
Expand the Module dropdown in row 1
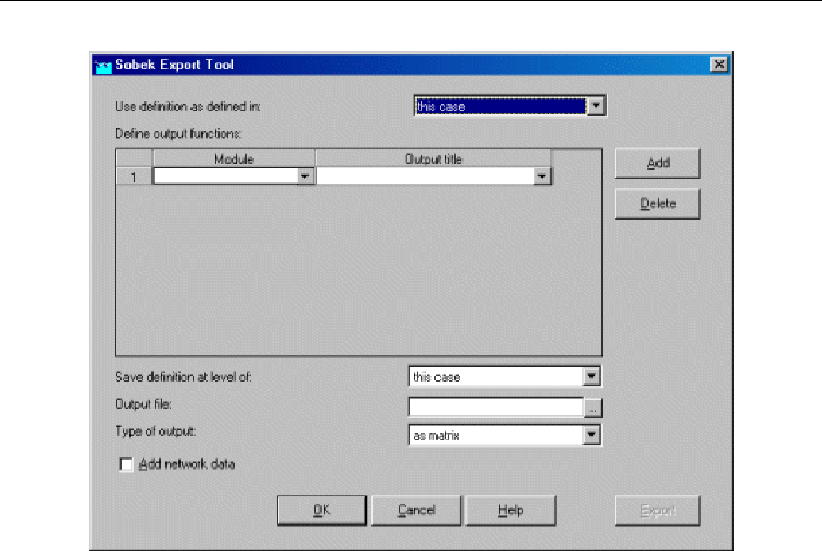coord(305,176)
